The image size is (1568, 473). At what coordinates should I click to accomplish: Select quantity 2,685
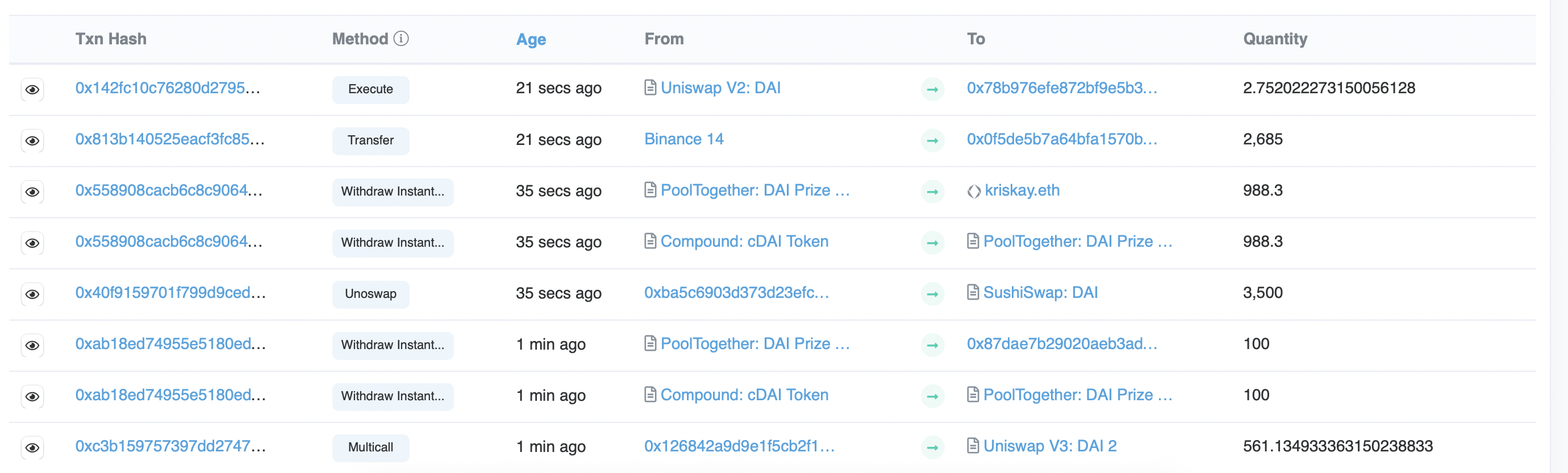coord(1262,139)
